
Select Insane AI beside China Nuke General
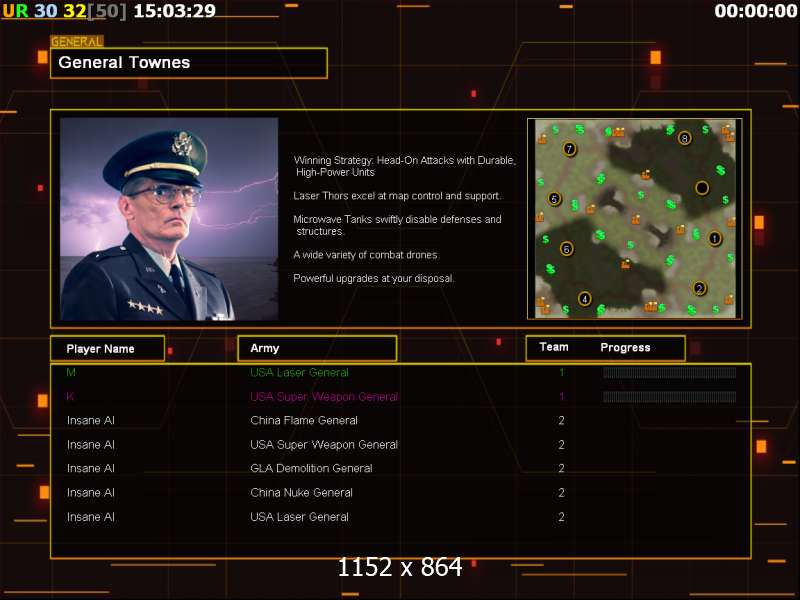[x=91, y=493]
